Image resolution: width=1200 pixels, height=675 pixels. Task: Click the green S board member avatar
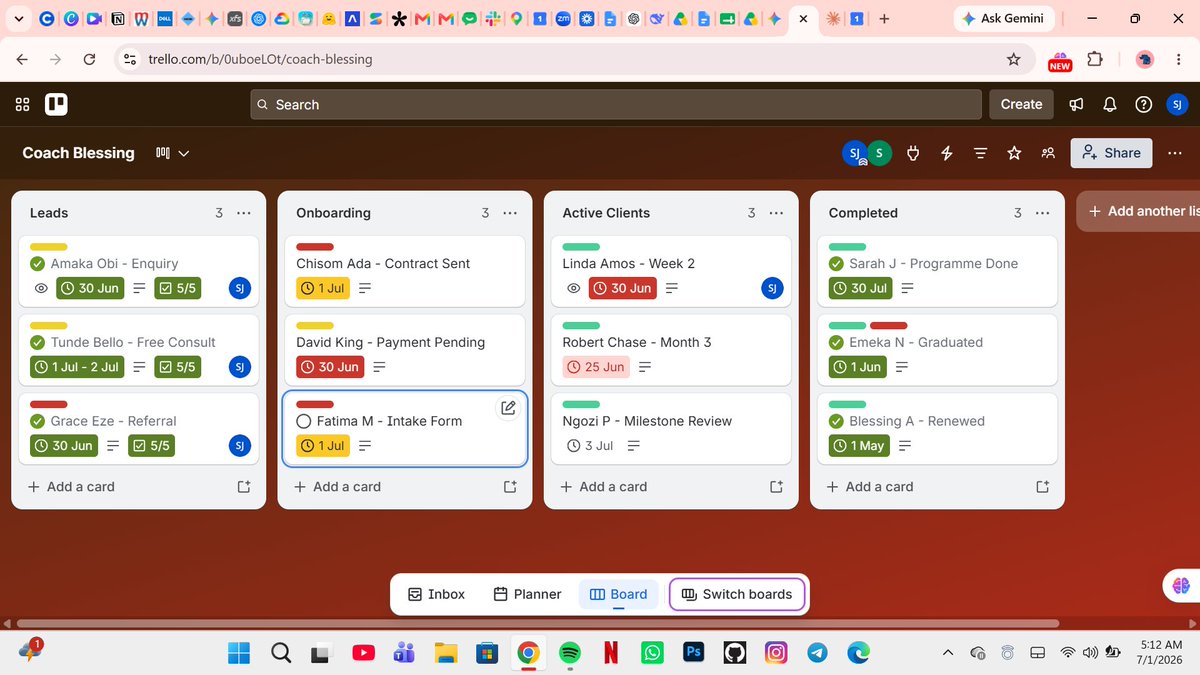tap(879, 153)
